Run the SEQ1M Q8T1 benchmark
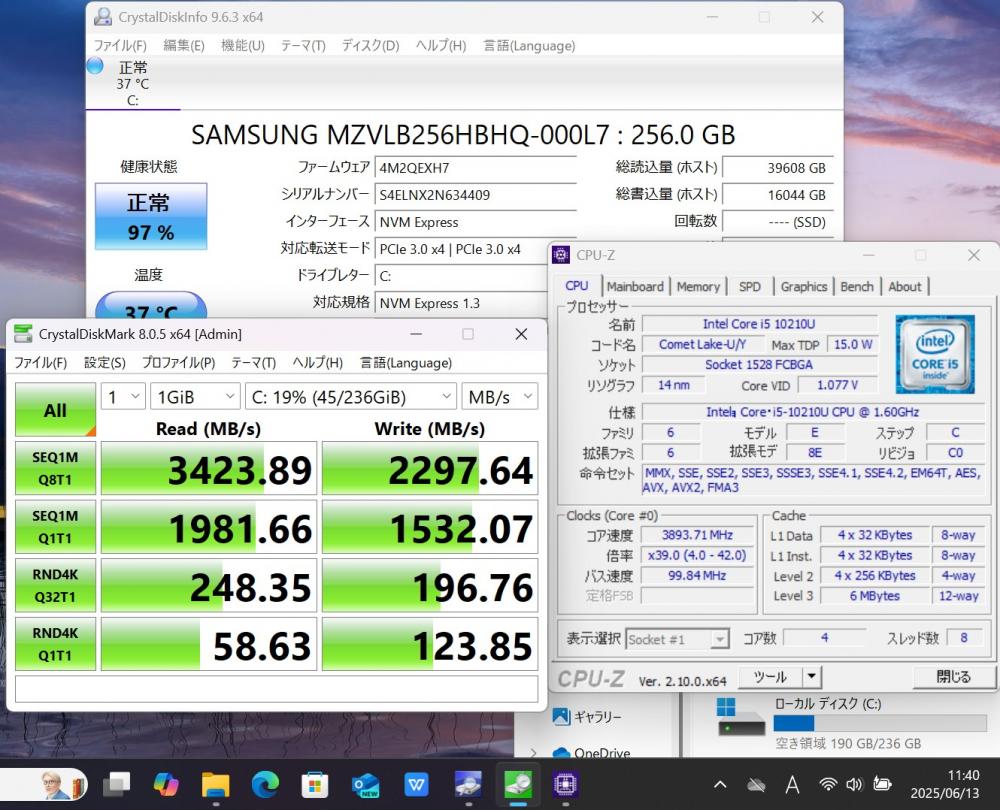This screenshot has width=1000, height=810. pos(55,468)
